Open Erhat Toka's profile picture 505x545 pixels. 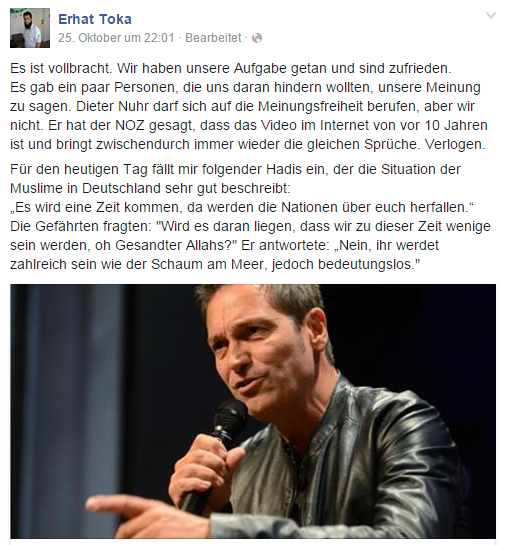(30, 28)
